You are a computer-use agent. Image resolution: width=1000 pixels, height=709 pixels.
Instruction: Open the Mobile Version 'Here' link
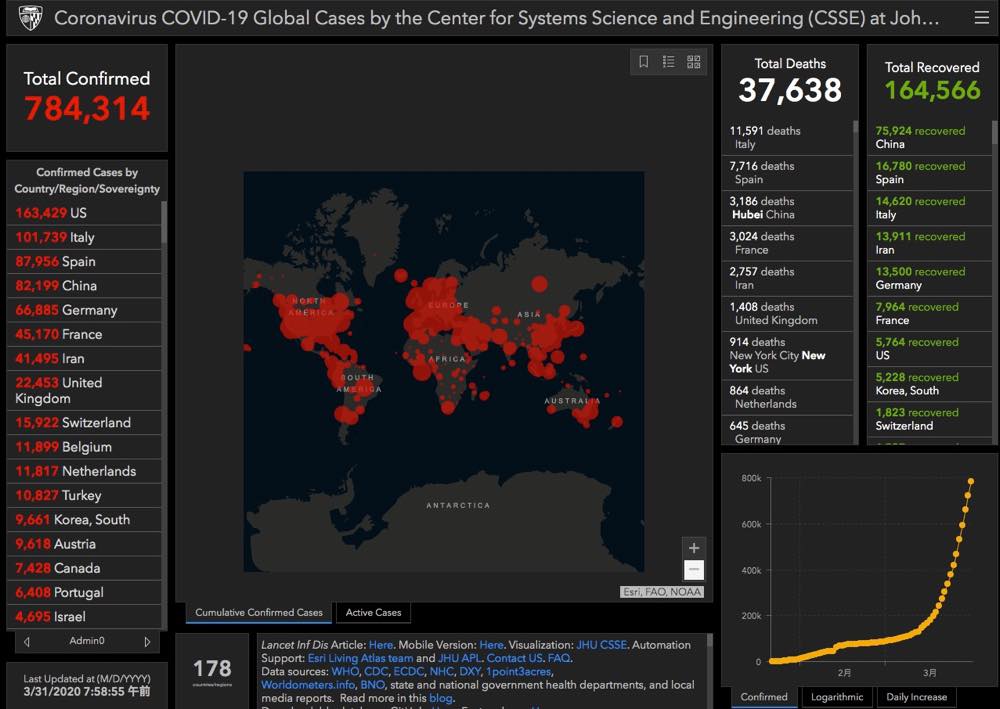(x=491, y=645)
